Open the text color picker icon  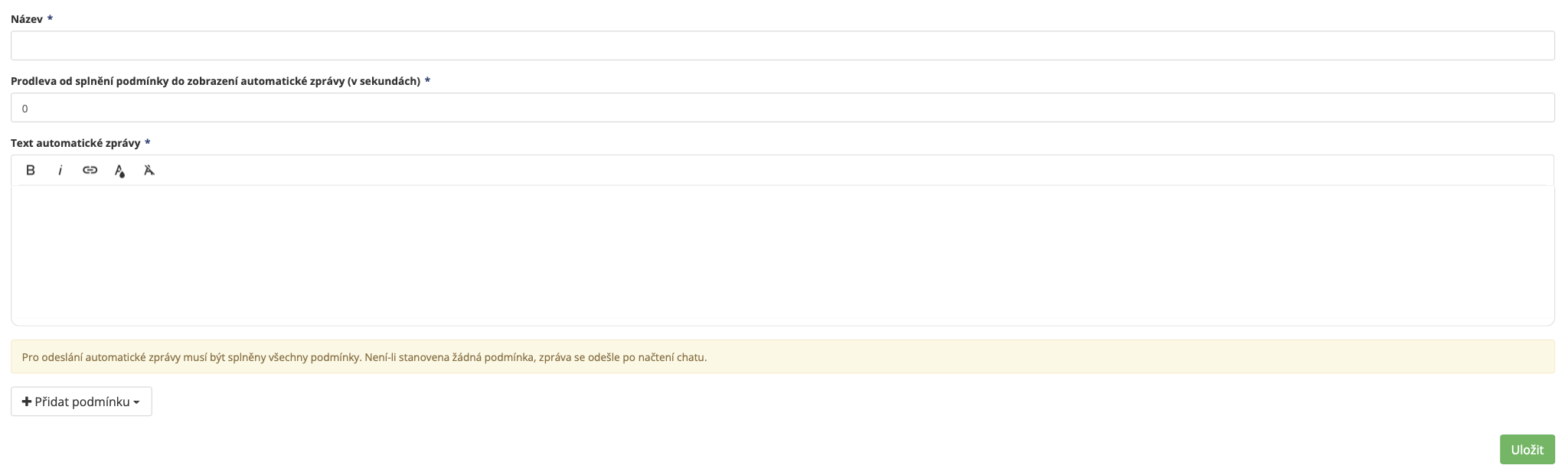pyautogui.click(x=119, y=170)
